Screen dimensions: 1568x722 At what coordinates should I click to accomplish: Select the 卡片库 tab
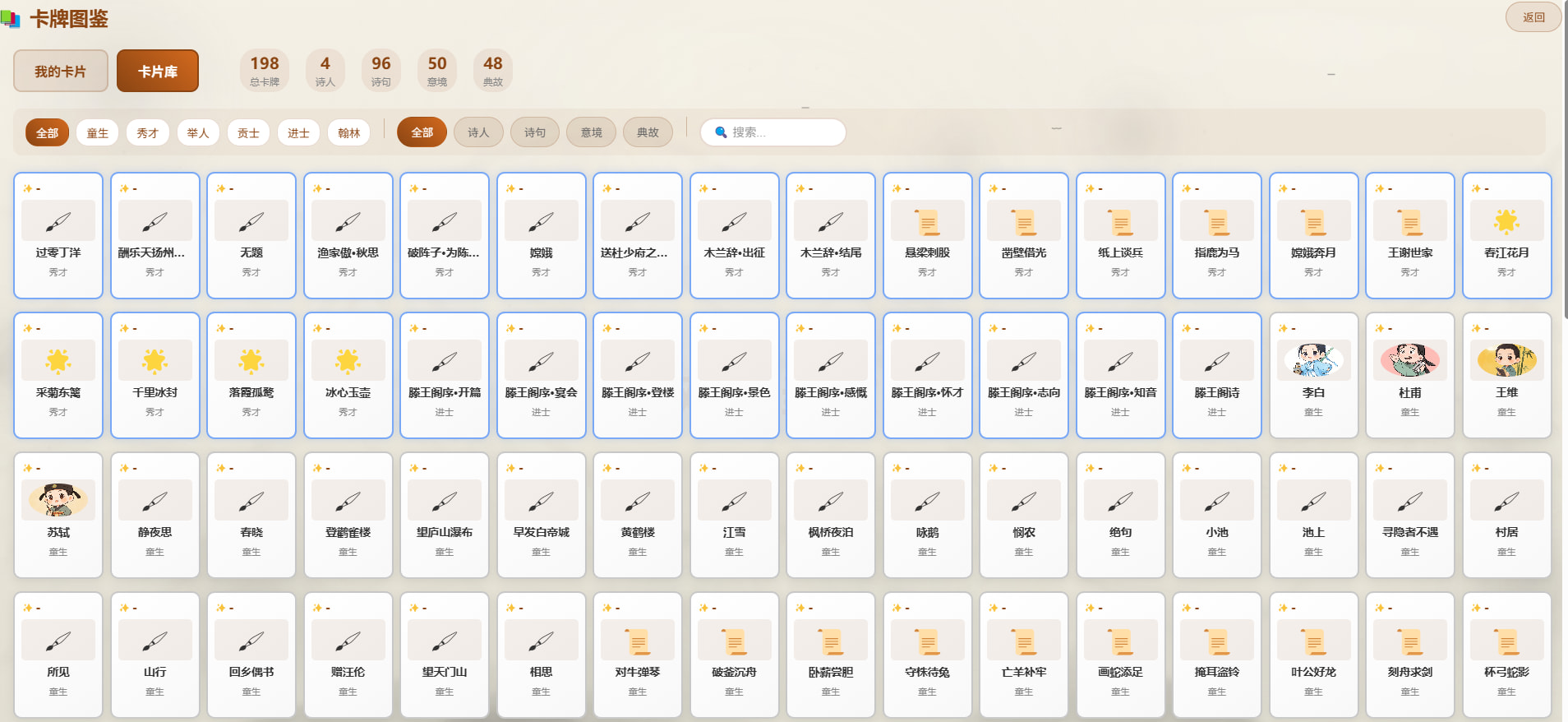coord(158,72)
